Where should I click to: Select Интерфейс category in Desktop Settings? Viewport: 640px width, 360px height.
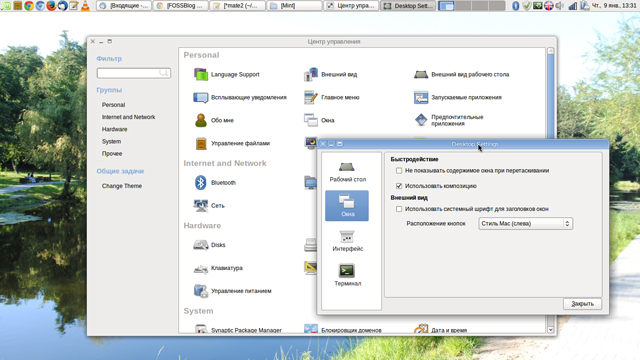tap(347, 241)
